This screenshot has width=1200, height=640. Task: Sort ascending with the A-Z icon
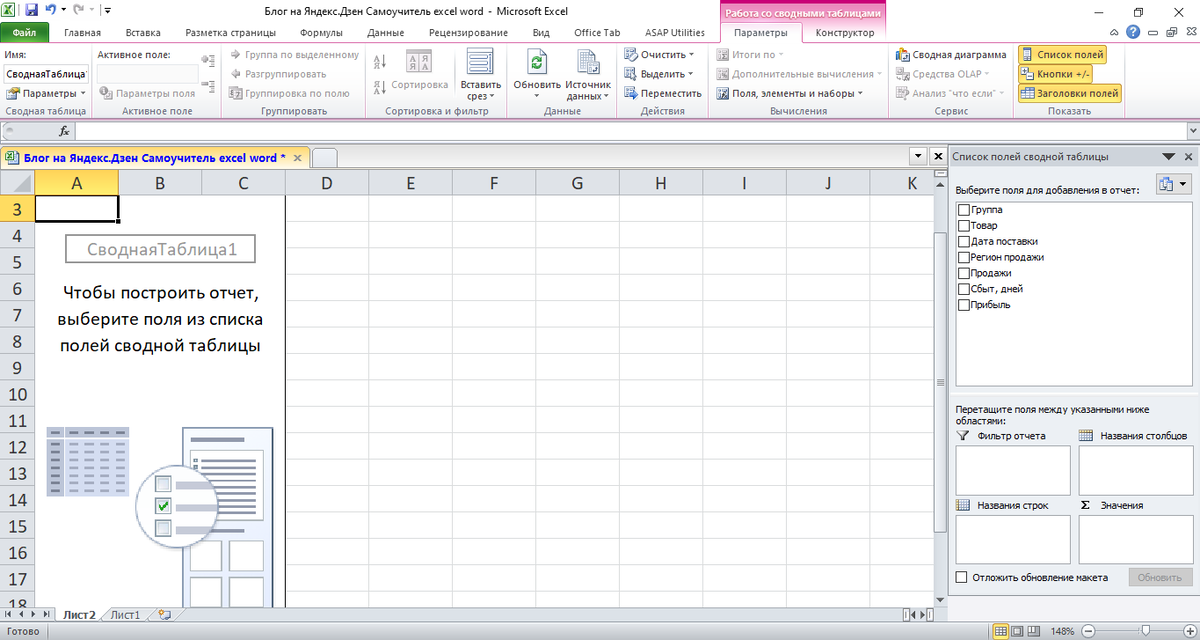pyautogui.click(x=380, y=62)
